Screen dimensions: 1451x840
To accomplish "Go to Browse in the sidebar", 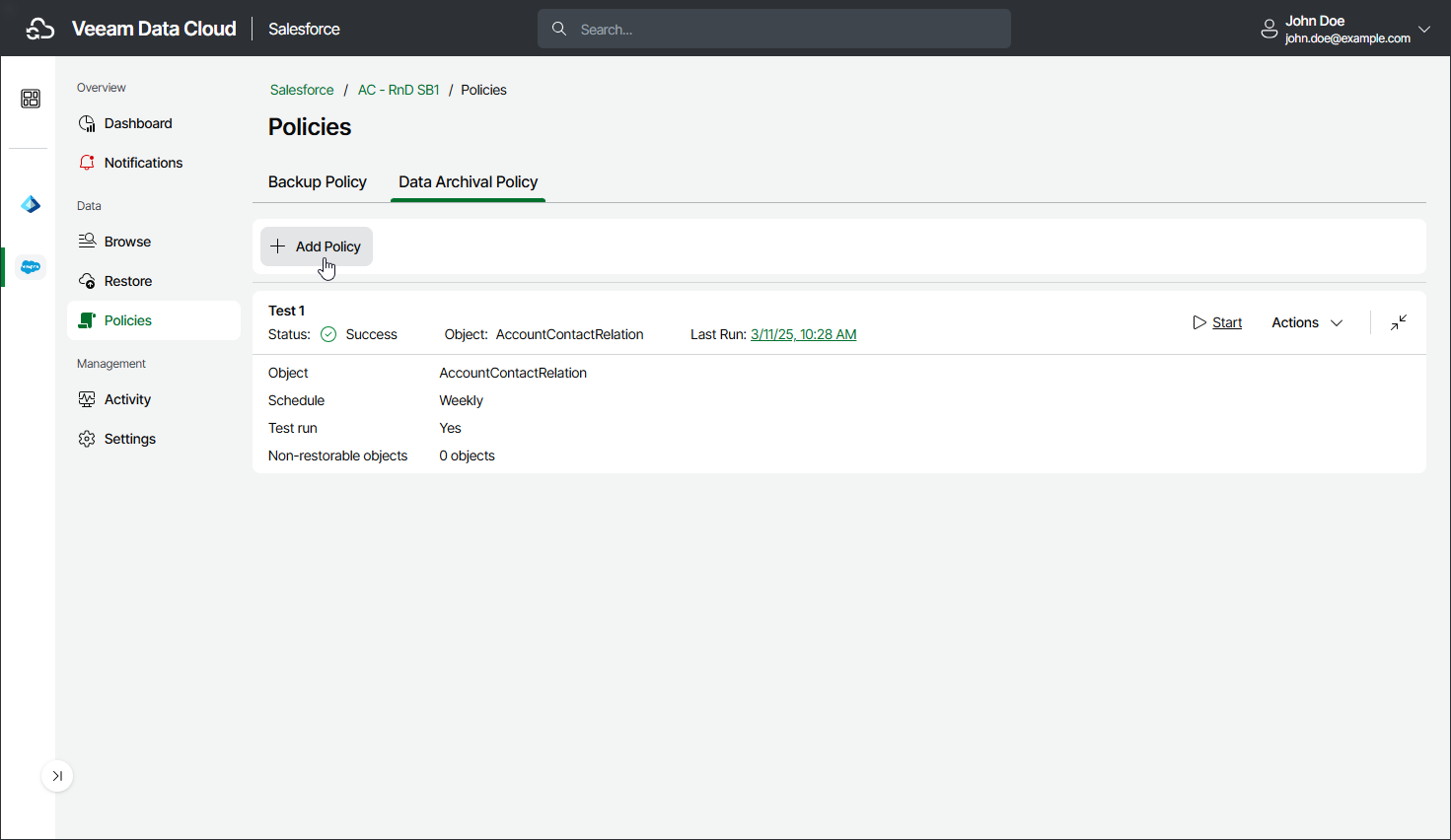I will tap(154, 242).
